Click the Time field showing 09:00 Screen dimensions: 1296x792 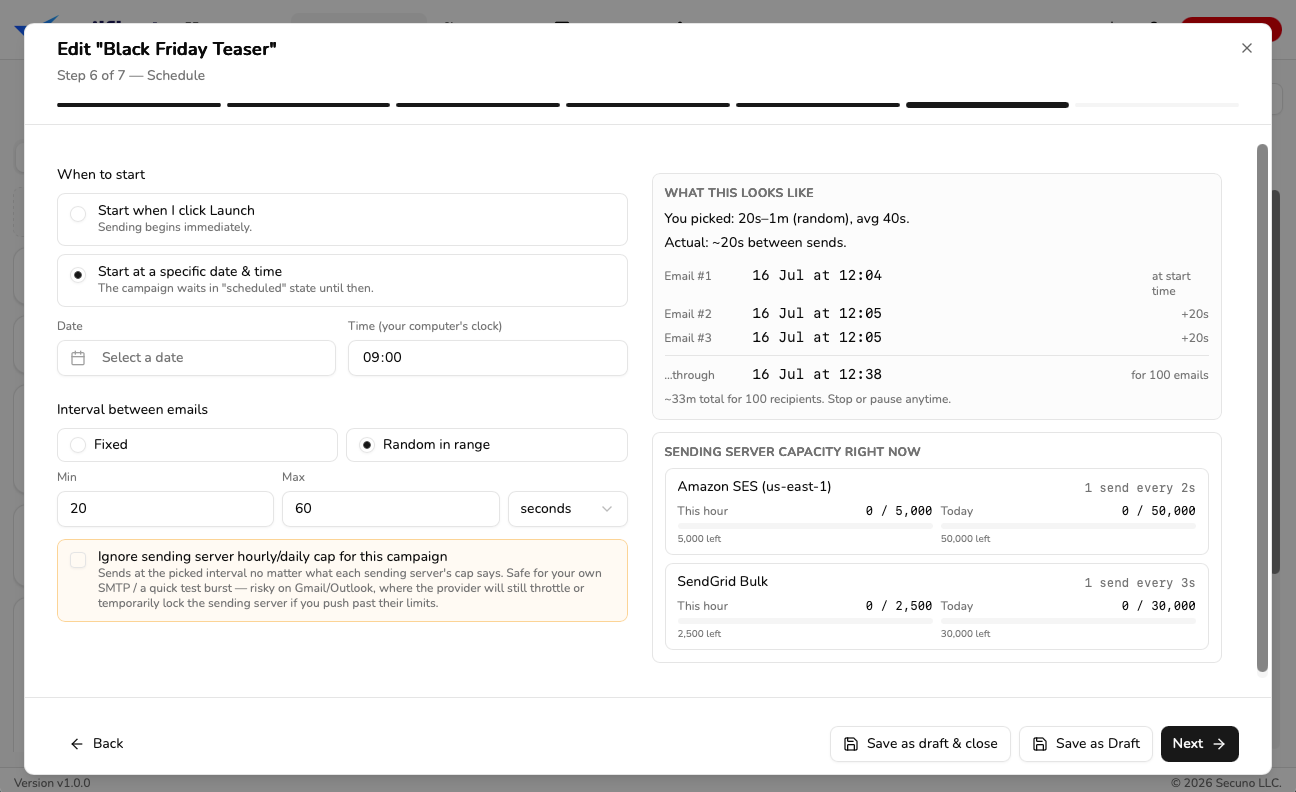pyautogui.click(x=488, y=358)
